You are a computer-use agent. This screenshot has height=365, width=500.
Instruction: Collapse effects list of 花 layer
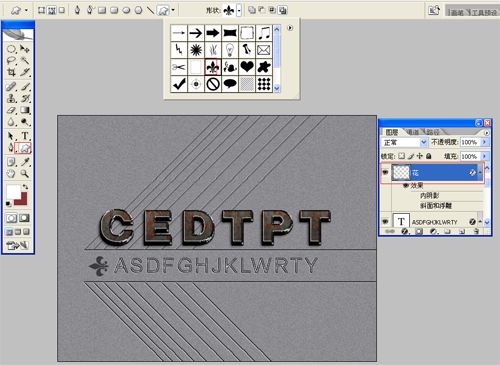coord(480,173)
